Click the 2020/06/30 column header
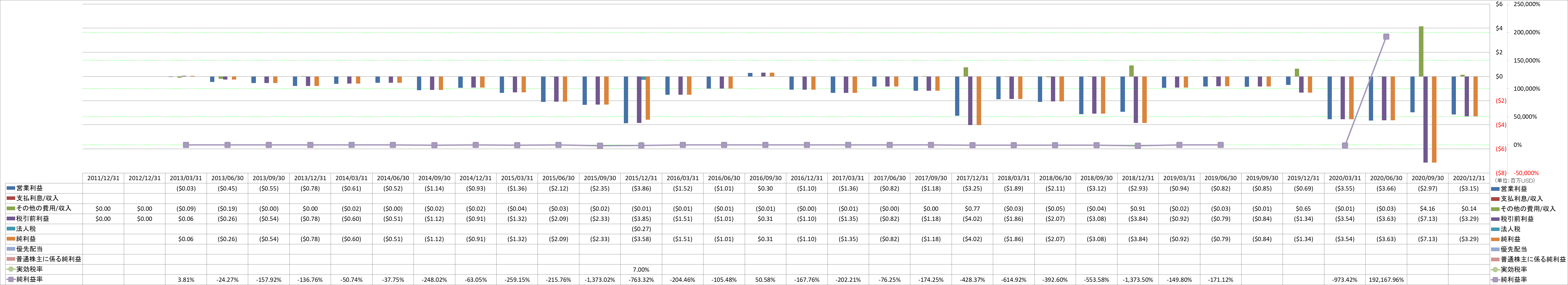Screen dimensions: 1568x285 point(1386,179)
